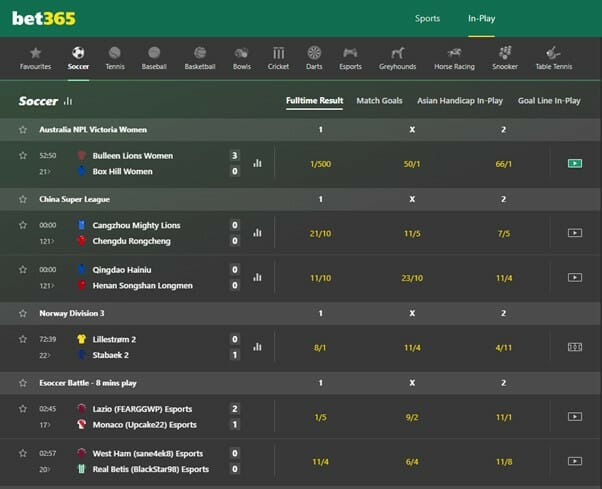Open stats chart icon beside Soccer heading

click(x=68, y=101)
